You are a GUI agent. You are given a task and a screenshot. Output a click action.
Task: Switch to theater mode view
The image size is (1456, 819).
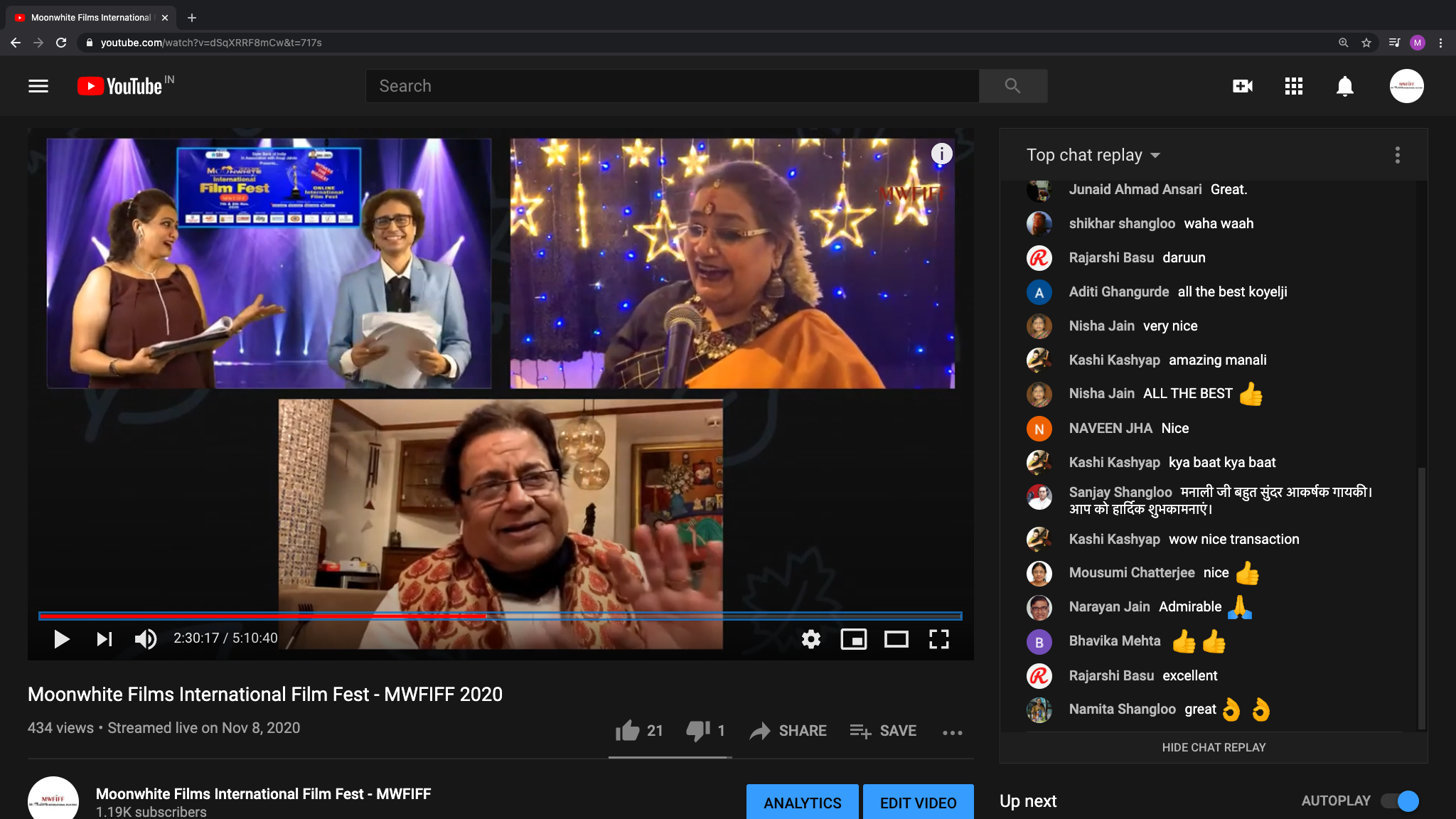coord(896,639)
